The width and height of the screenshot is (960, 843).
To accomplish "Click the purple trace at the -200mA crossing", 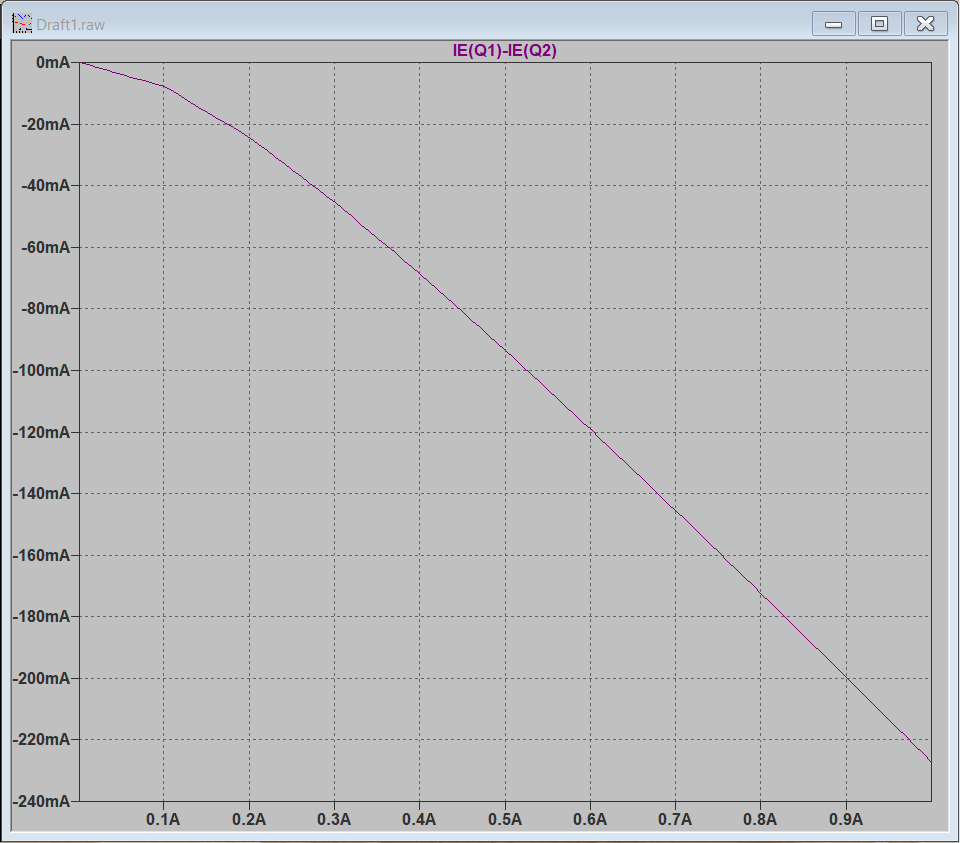I will [x=847, y=678].
